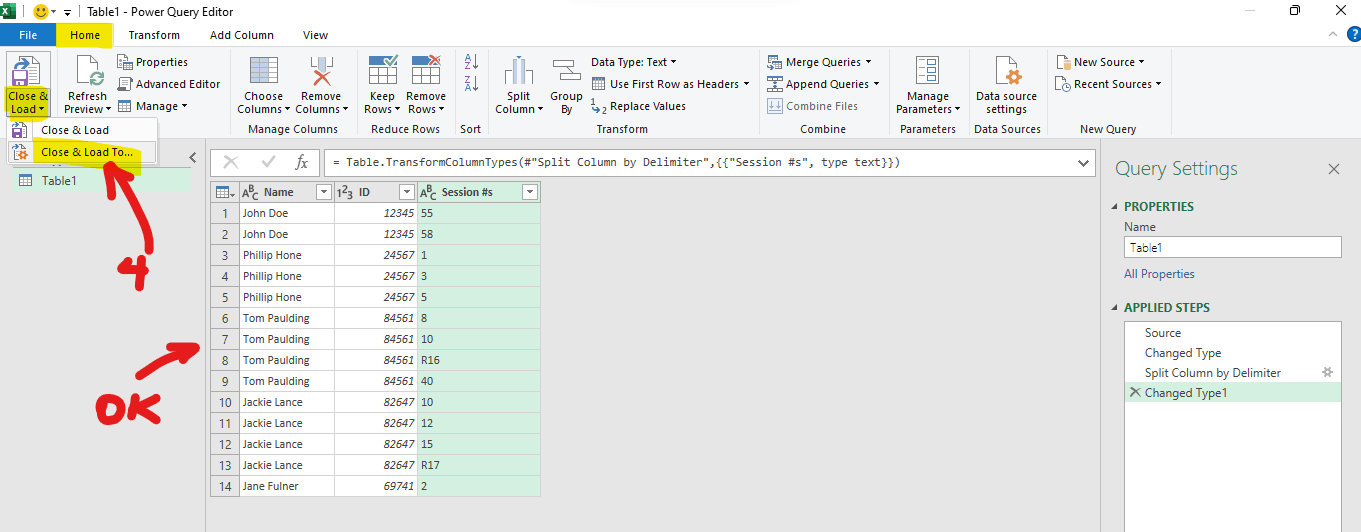Change the ID column data type icon

(345, 192)
